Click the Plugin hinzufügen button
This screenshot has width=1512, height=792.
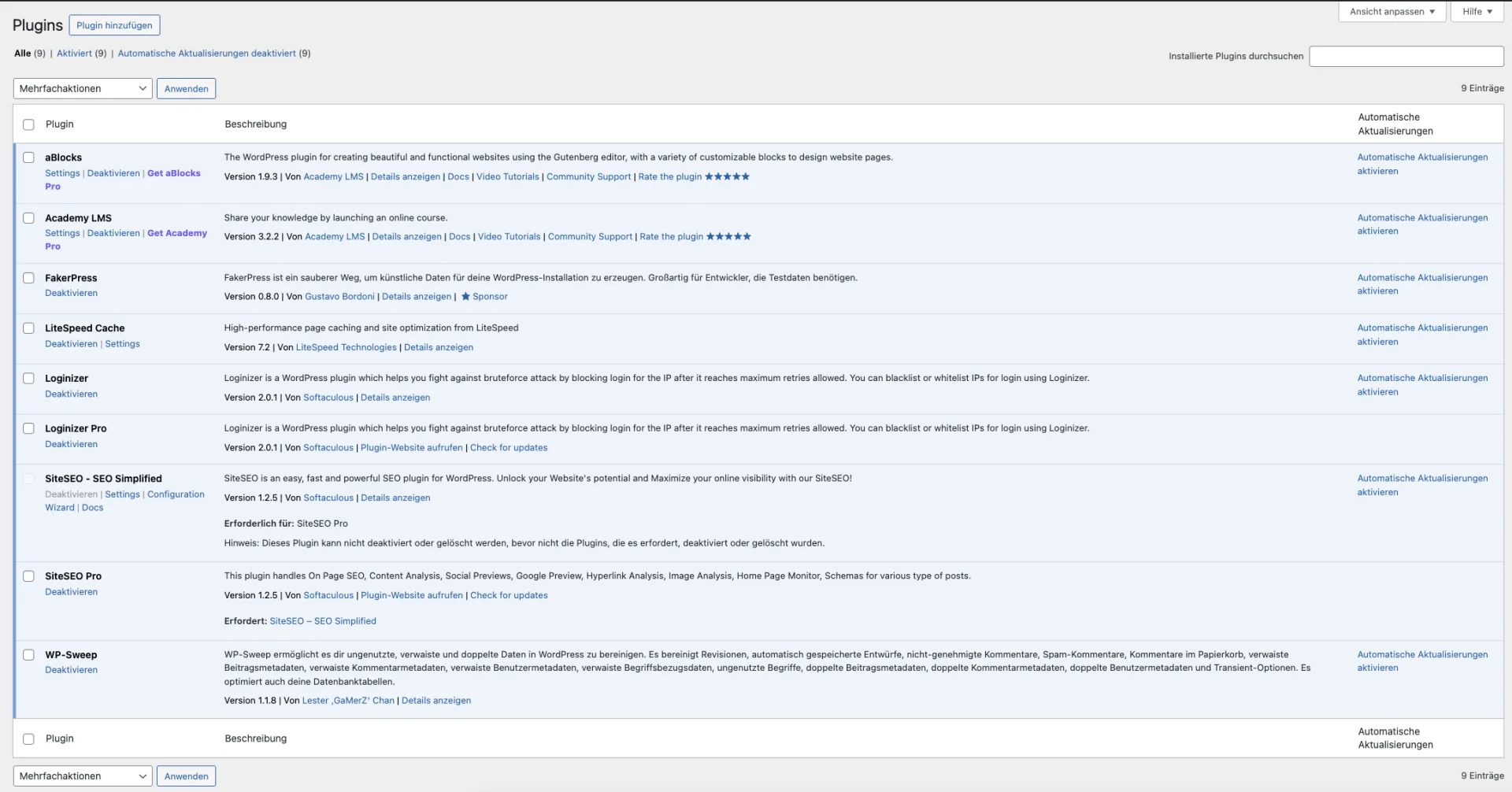114,25
